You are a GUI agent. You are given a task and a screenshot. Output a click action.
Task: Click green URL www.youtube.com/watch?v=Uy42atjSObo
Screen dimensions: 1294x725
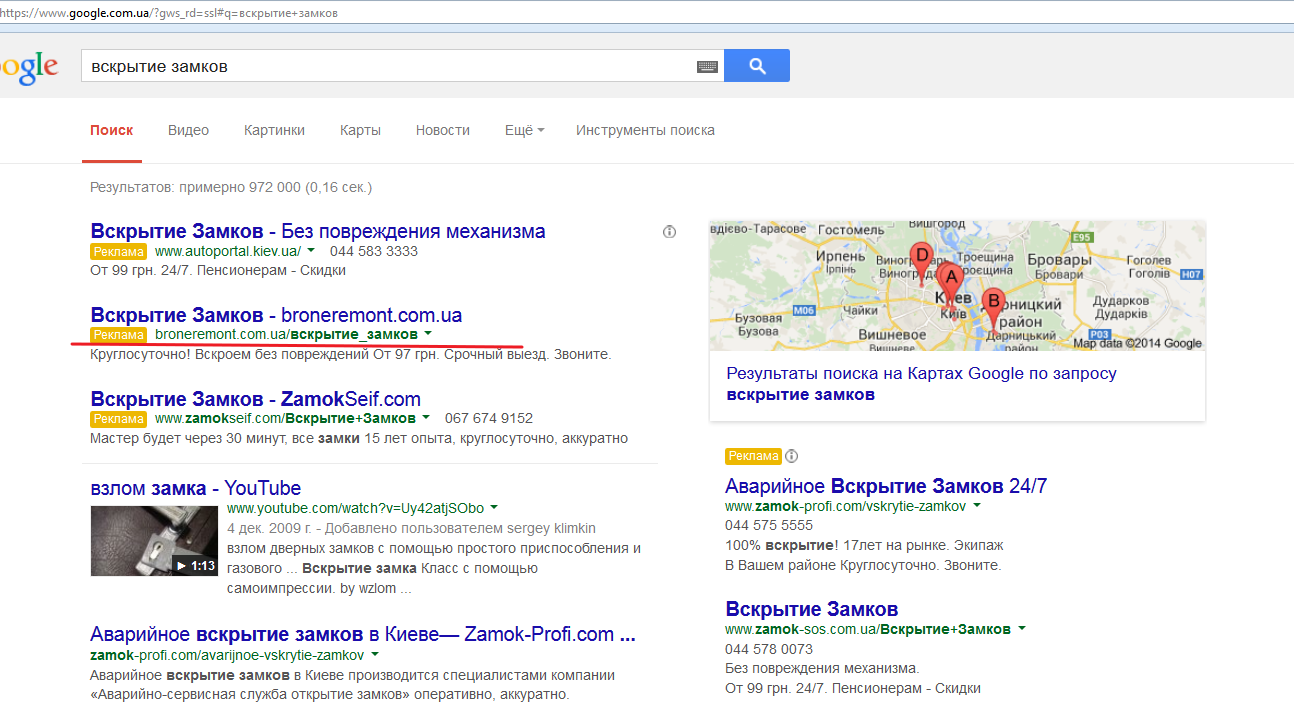point(355,508)
